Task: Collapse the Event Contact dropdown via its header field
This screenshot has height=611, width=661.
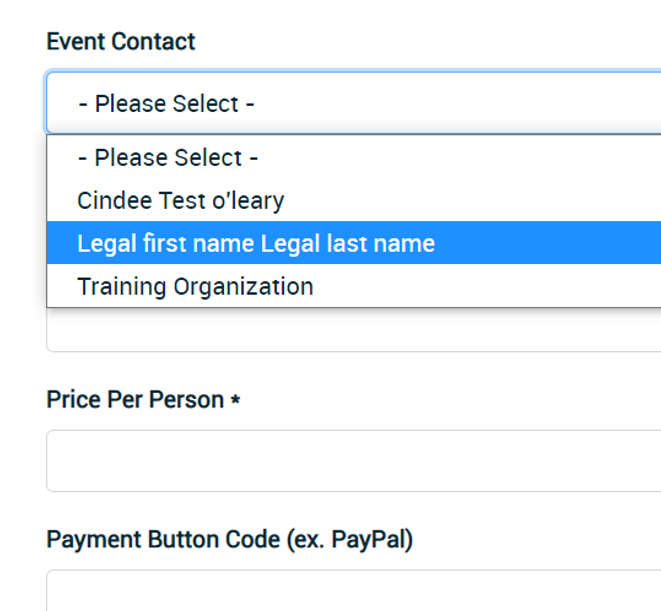Action: pyautogui.click(x=350, y=103)
